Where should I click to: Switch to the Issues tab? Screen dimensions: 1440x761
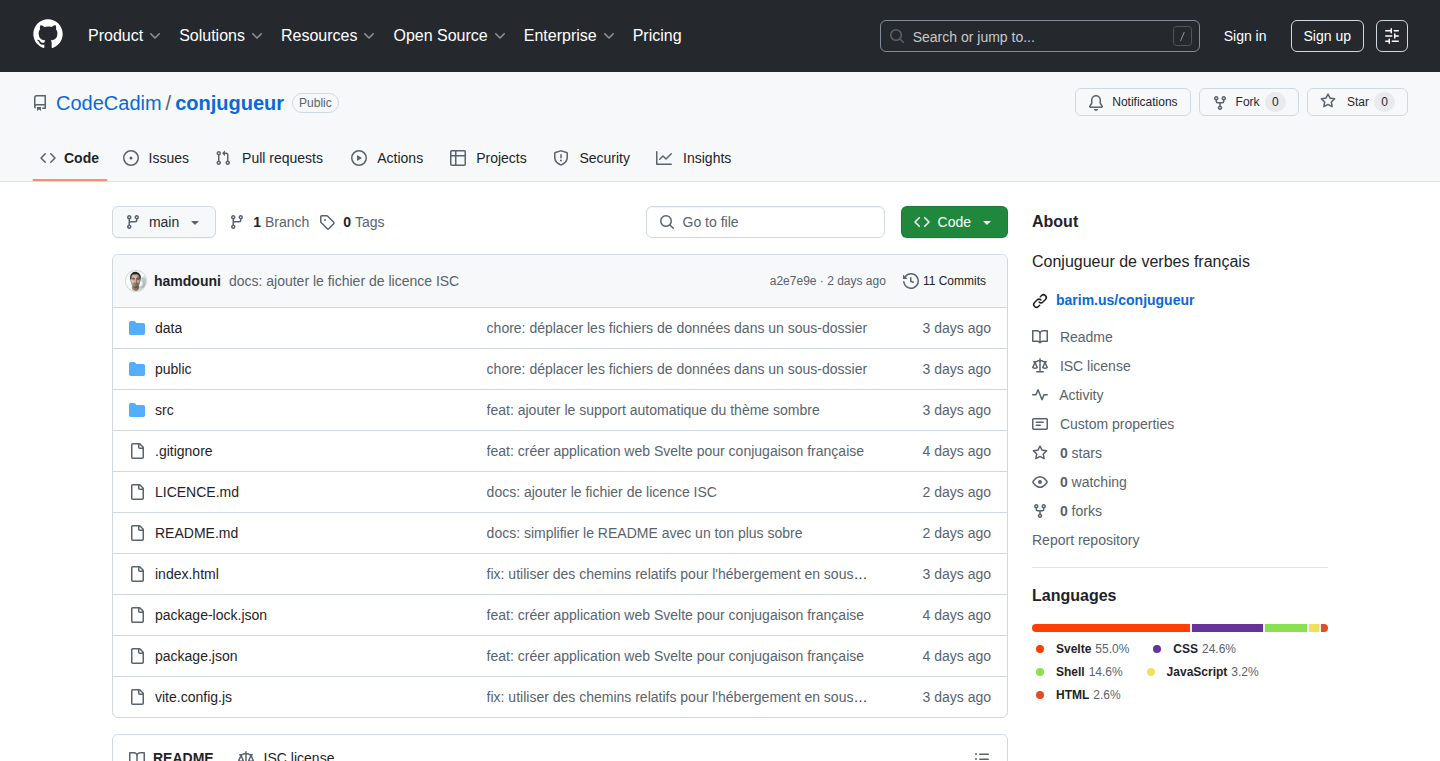tap(156, 158)
